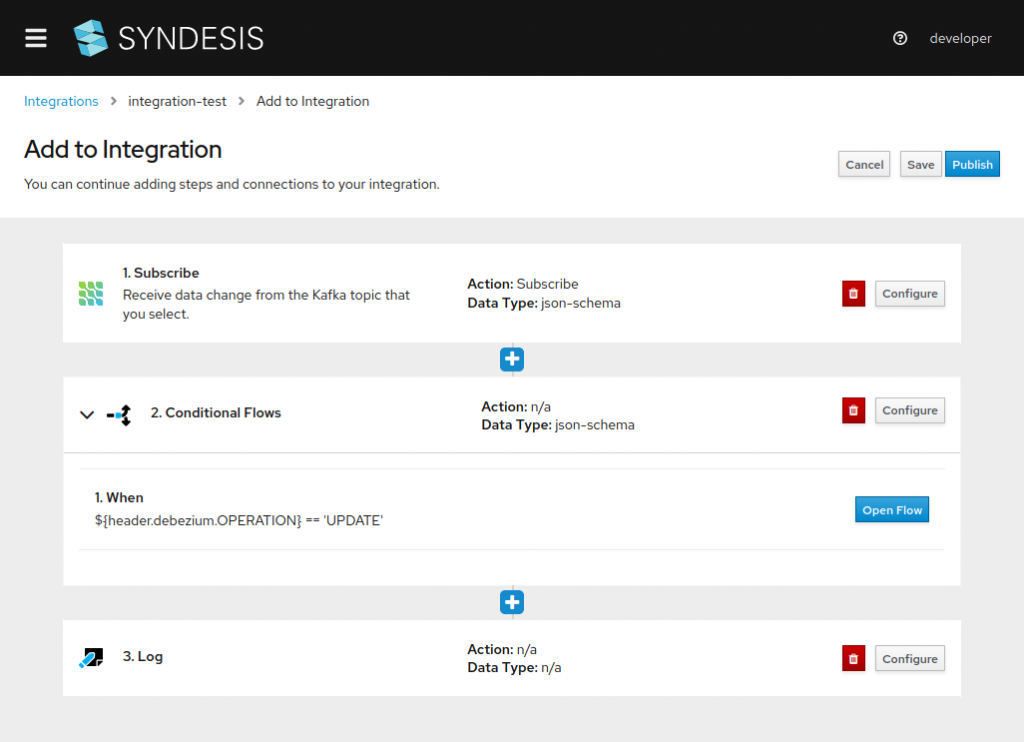The image size is (1024, 742).
Task: Delete the Log step with trash icon
Action: (x=853, y=659)
